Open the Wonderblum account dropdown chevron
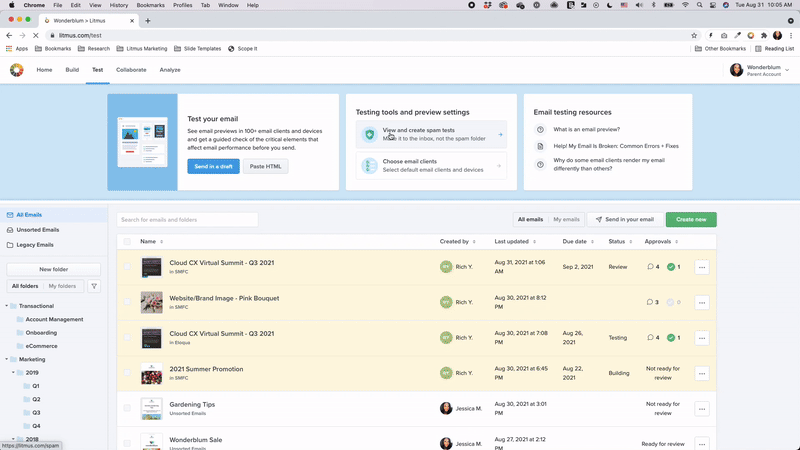Screen dimensions: 800x450 pos(787,70)
